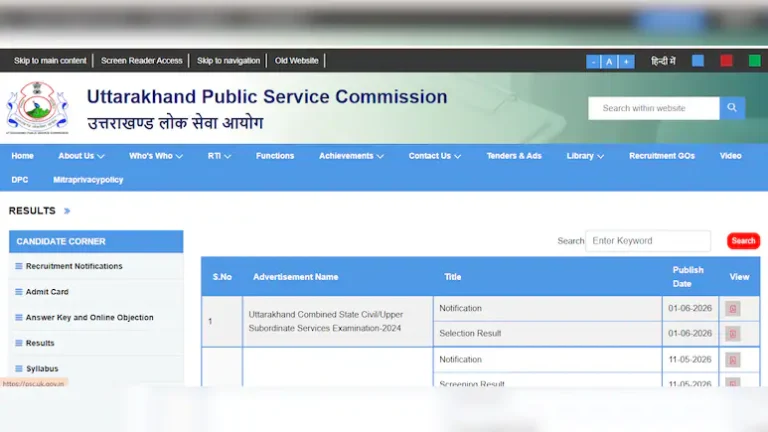The height and width of the screenshot is (432, 768).
Task: Select the green color theme swatch
Action: 755,61
